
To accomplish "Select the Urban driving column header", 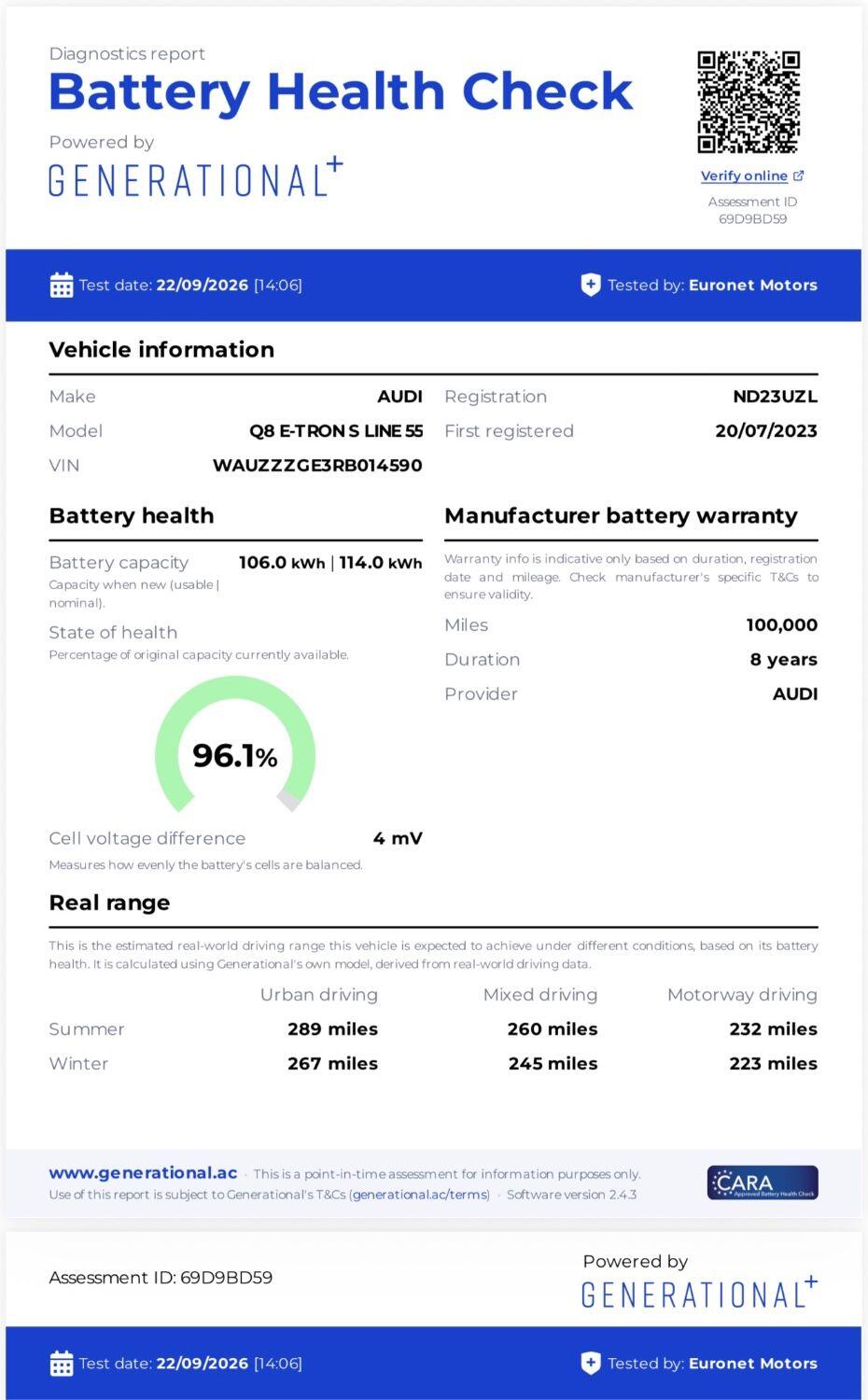I will (x=319, y=995).
